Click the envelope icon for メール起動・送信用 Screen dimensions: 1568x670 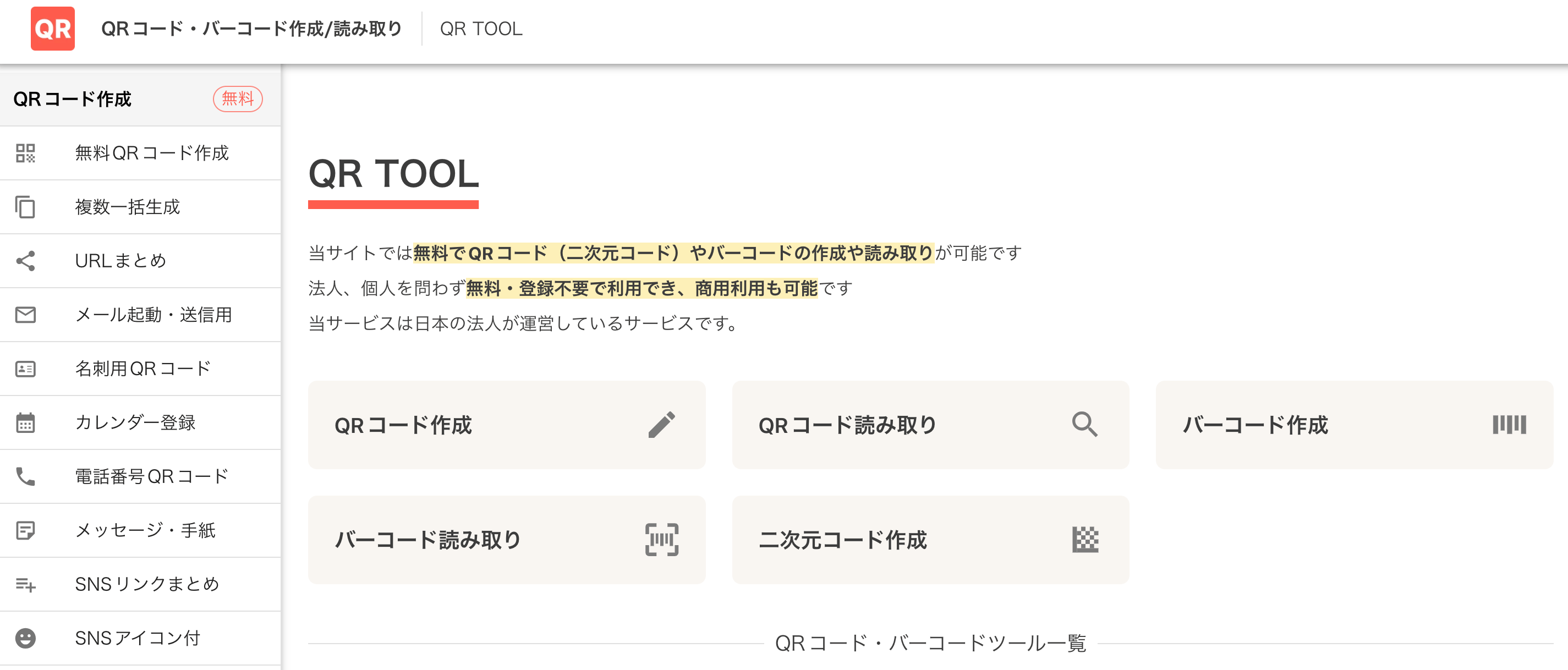click(x=26, y=315)
